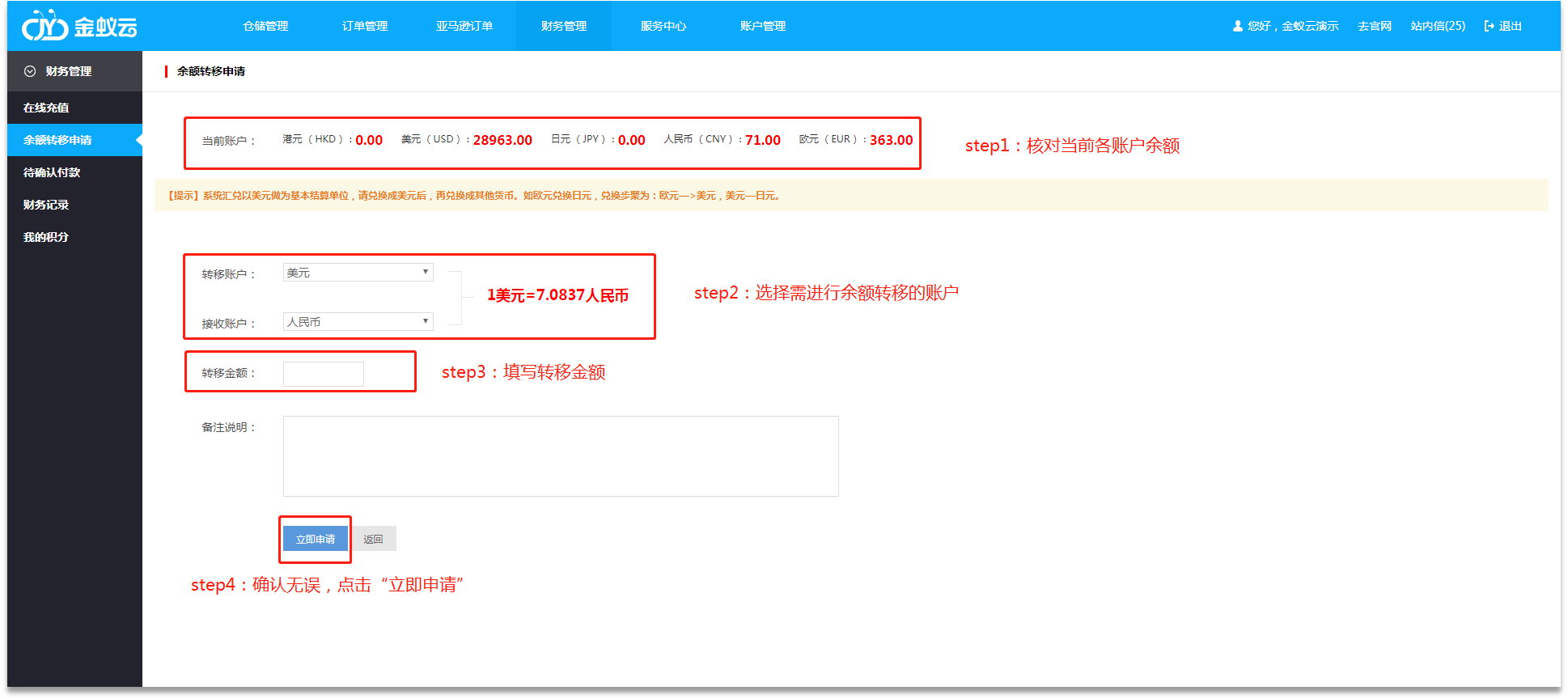Open 站内信(25) messages link

(1438, 26)
